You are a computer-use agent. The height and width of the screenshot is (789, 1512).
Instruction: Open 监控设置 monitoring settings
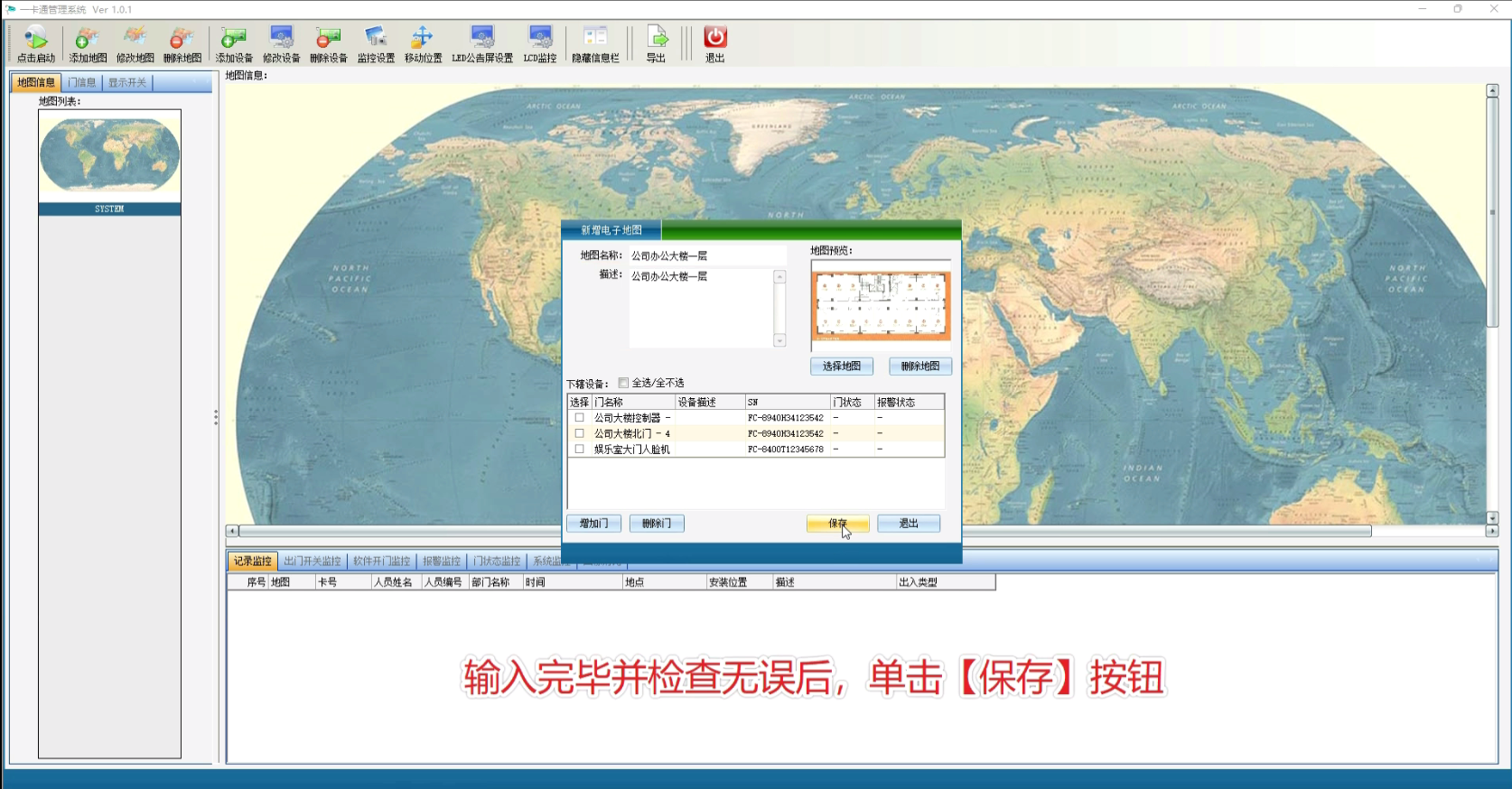[376, 43]
